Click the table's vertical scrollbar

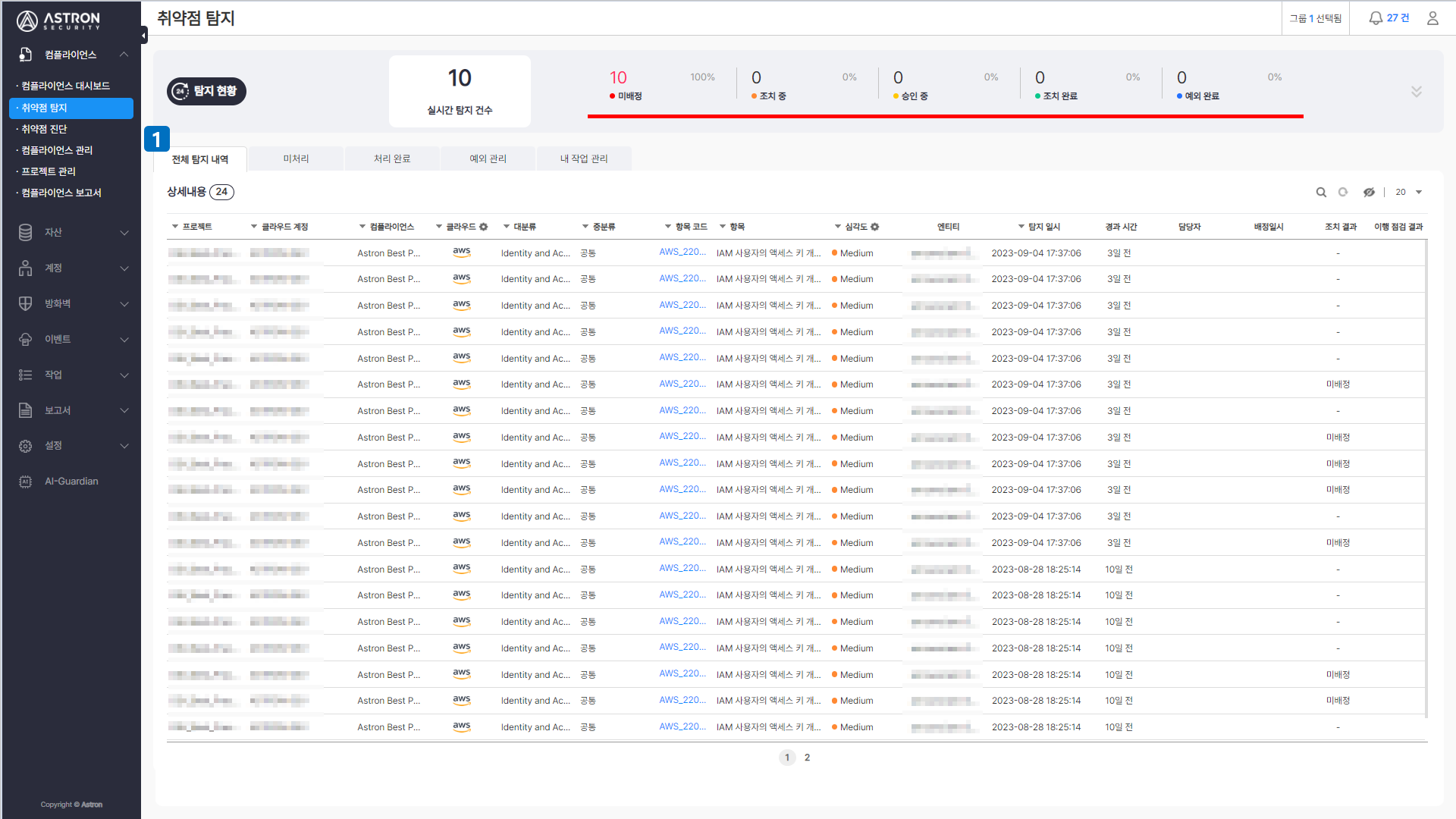[x=1426, y=478]
